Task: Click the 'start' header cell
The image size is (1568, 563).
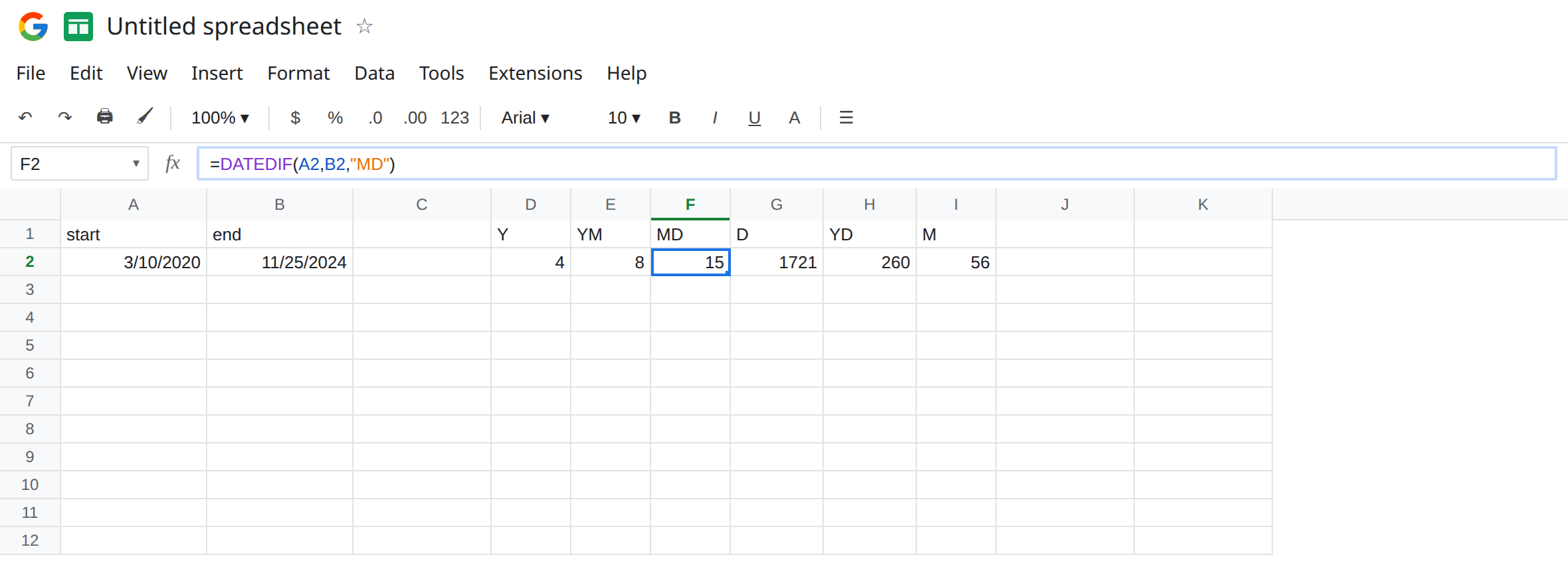Action: click(134, 234)
